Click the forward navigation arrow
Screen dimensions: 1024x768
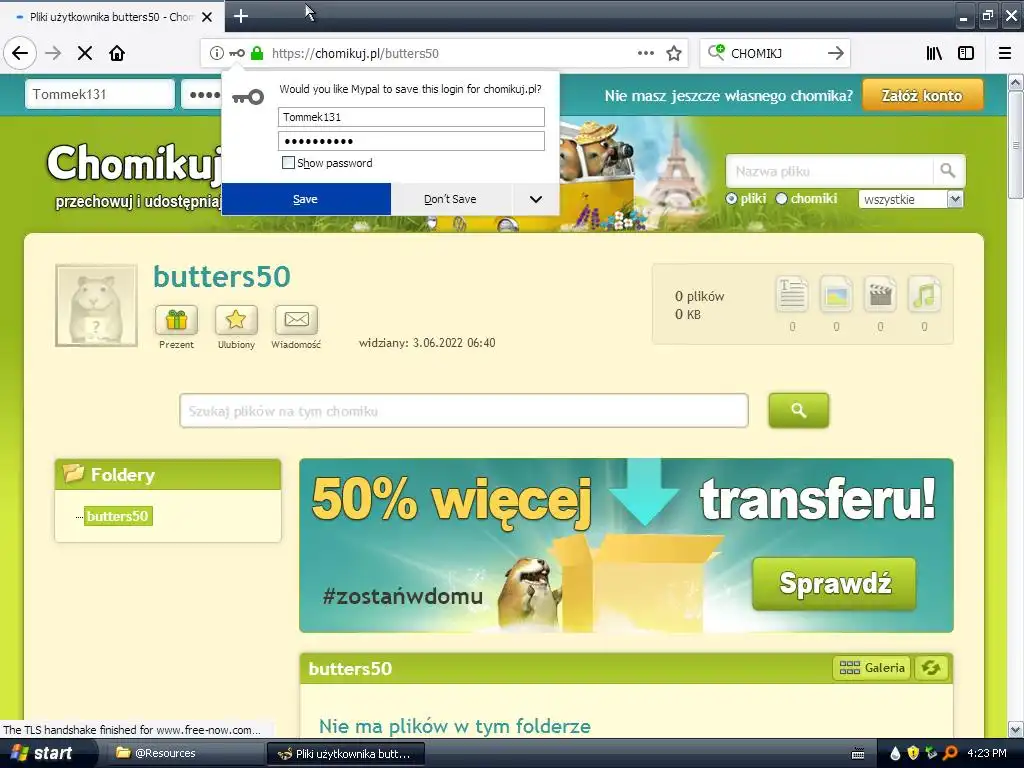click(x=53, y=53)
